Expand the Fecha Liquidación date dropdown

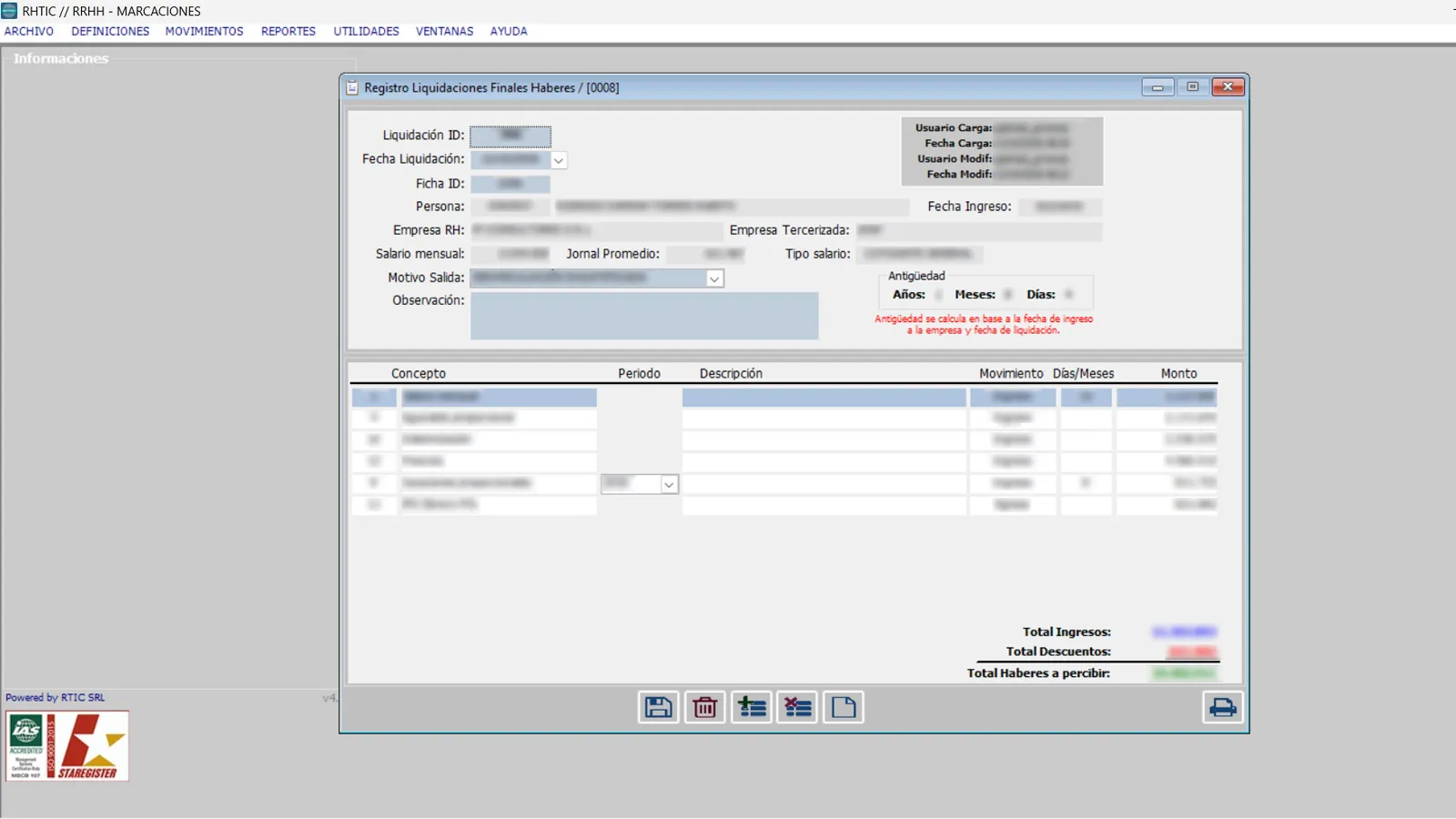point(559,160)
